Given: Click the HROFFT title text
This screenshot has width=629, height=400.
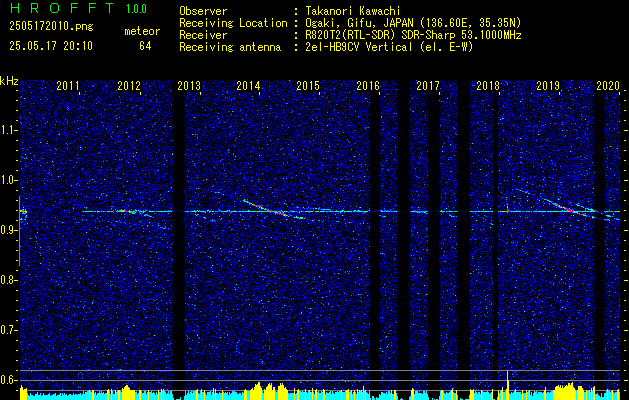Looking at the screenshot, I should [62, 8].
